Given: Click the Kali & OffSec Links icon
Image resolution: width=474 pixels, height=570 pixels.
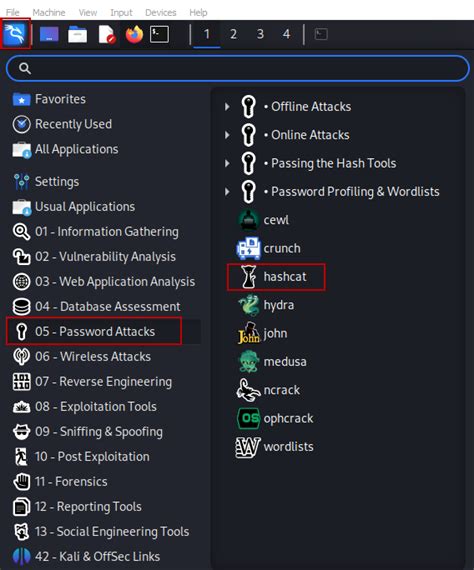Looking at the screenshot, I should tap(21, 557).
